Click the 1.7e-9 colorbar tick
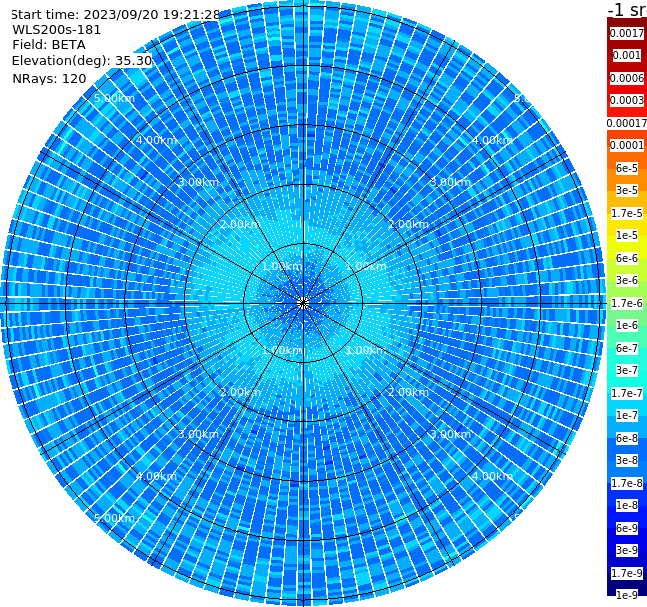Viewport: 647px width, 607px height. pyautogui.click(x=627, y=573)
